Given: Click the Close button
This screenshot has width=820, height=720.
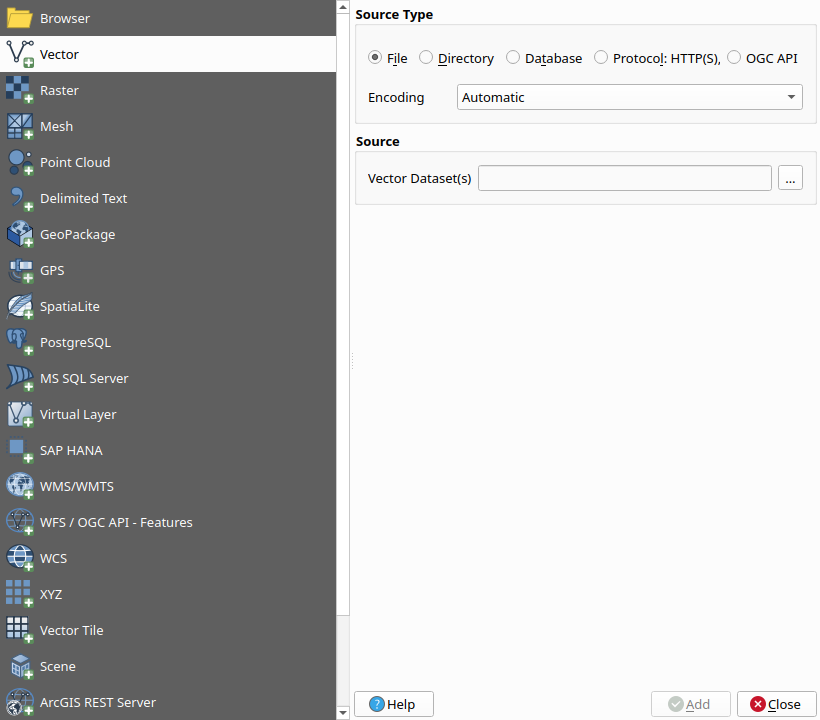Looking at the screenshot, I should click(x=777, y=704).
